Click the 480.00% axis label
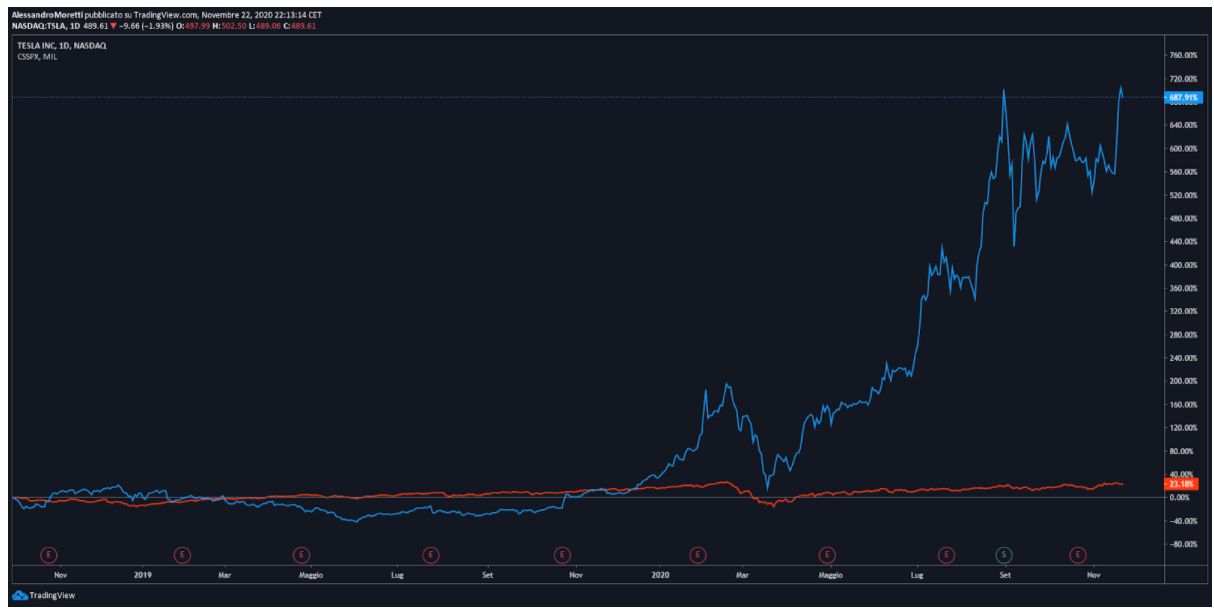Screen dimensions: 1214x616 click(1184, 218)
